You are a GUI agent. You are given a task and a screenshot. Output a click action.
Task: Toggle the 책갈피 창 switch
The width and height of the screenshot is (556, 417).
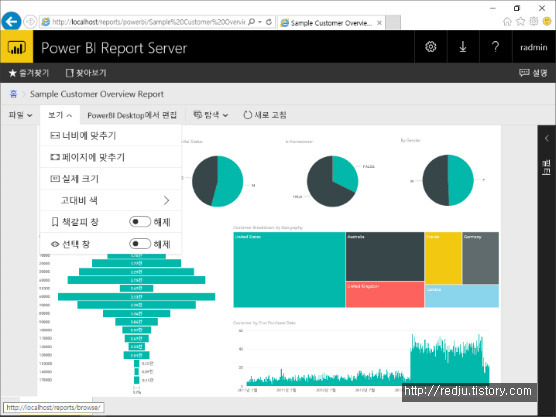140,222
